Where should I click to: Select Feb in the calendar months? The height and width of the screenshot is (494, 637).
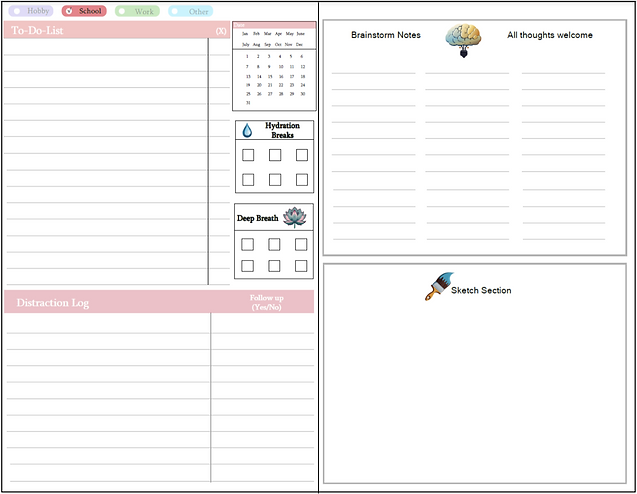256,34
